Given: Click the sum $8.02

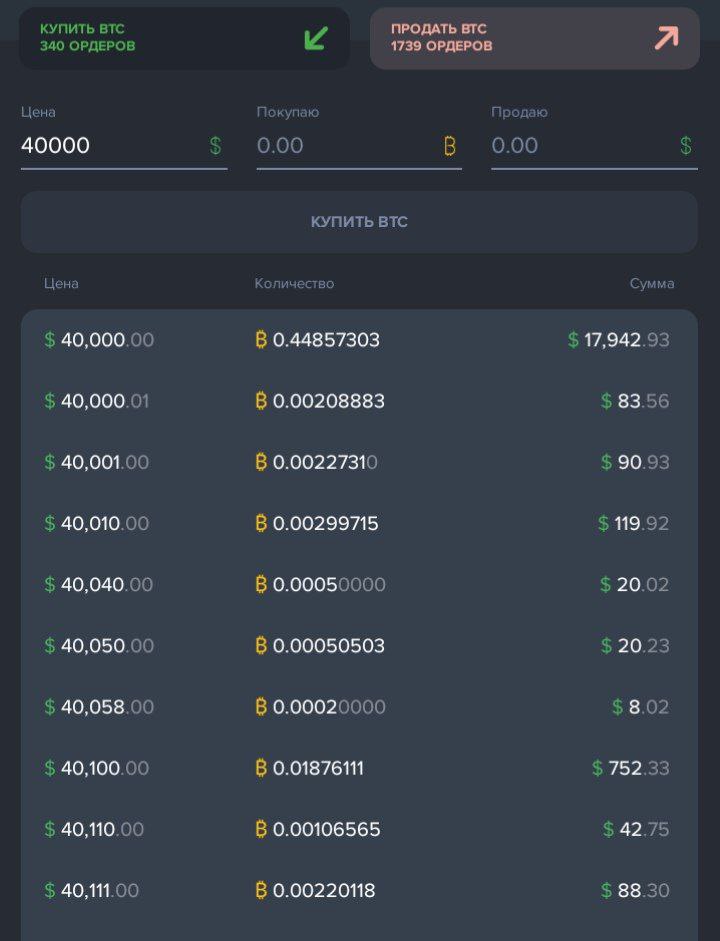Looking at the screenshot, I should [640, 707].
